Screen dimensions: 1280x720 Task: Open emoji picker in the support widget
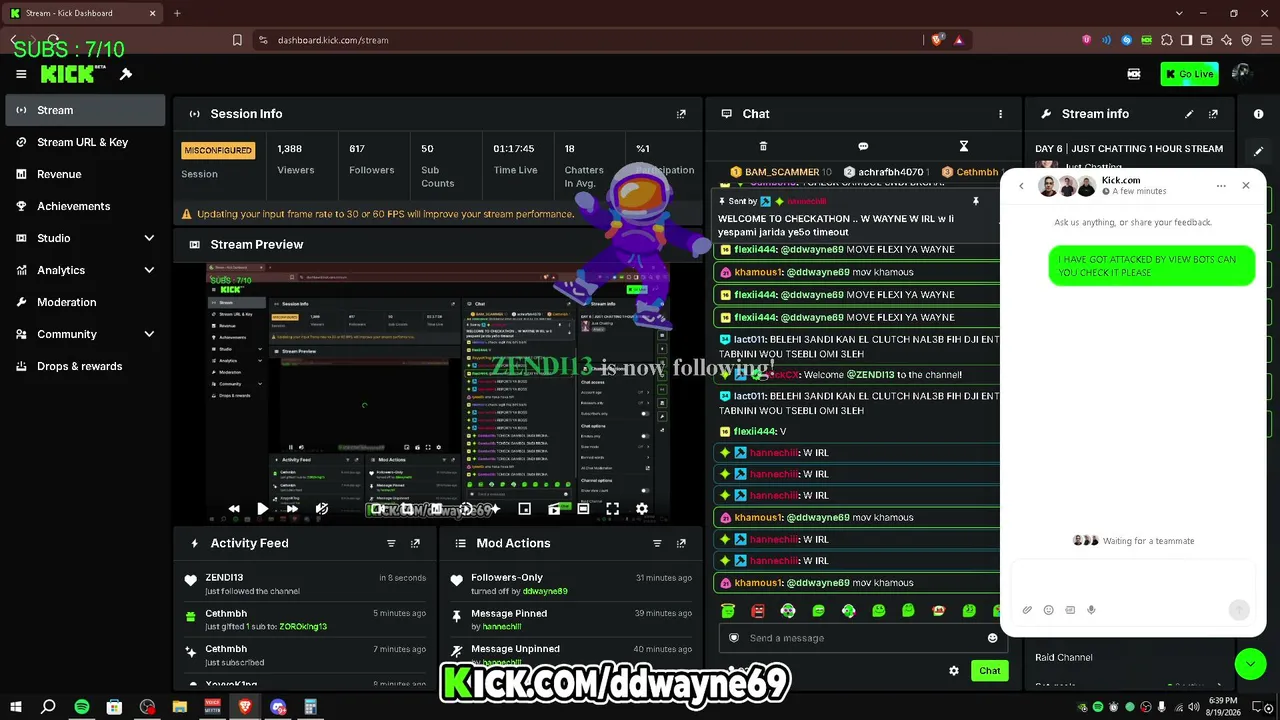(1048, 610)
